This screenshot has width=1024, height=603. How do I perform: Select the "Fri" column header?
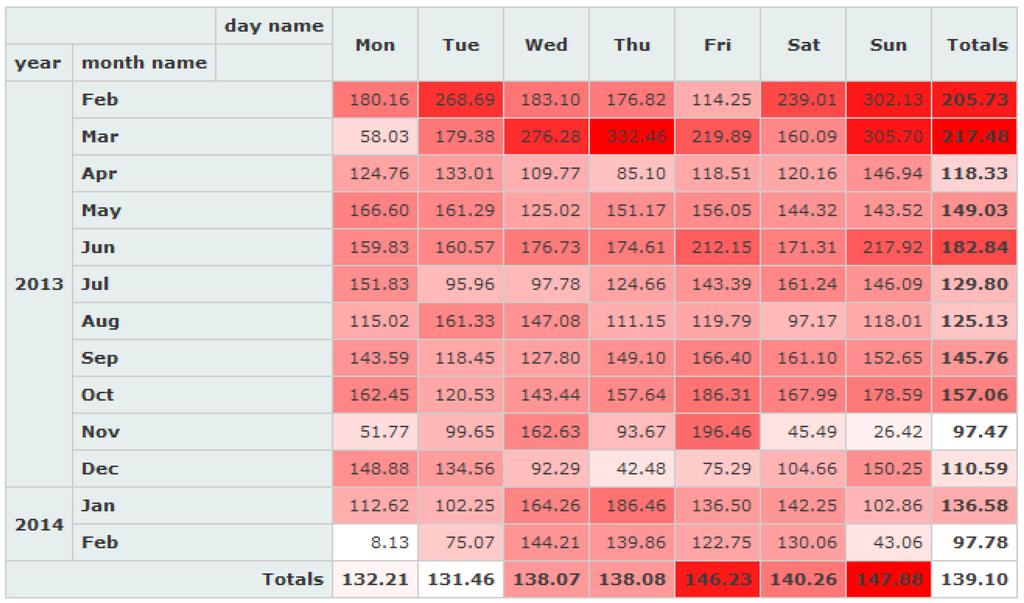click(x=717, y=45)
